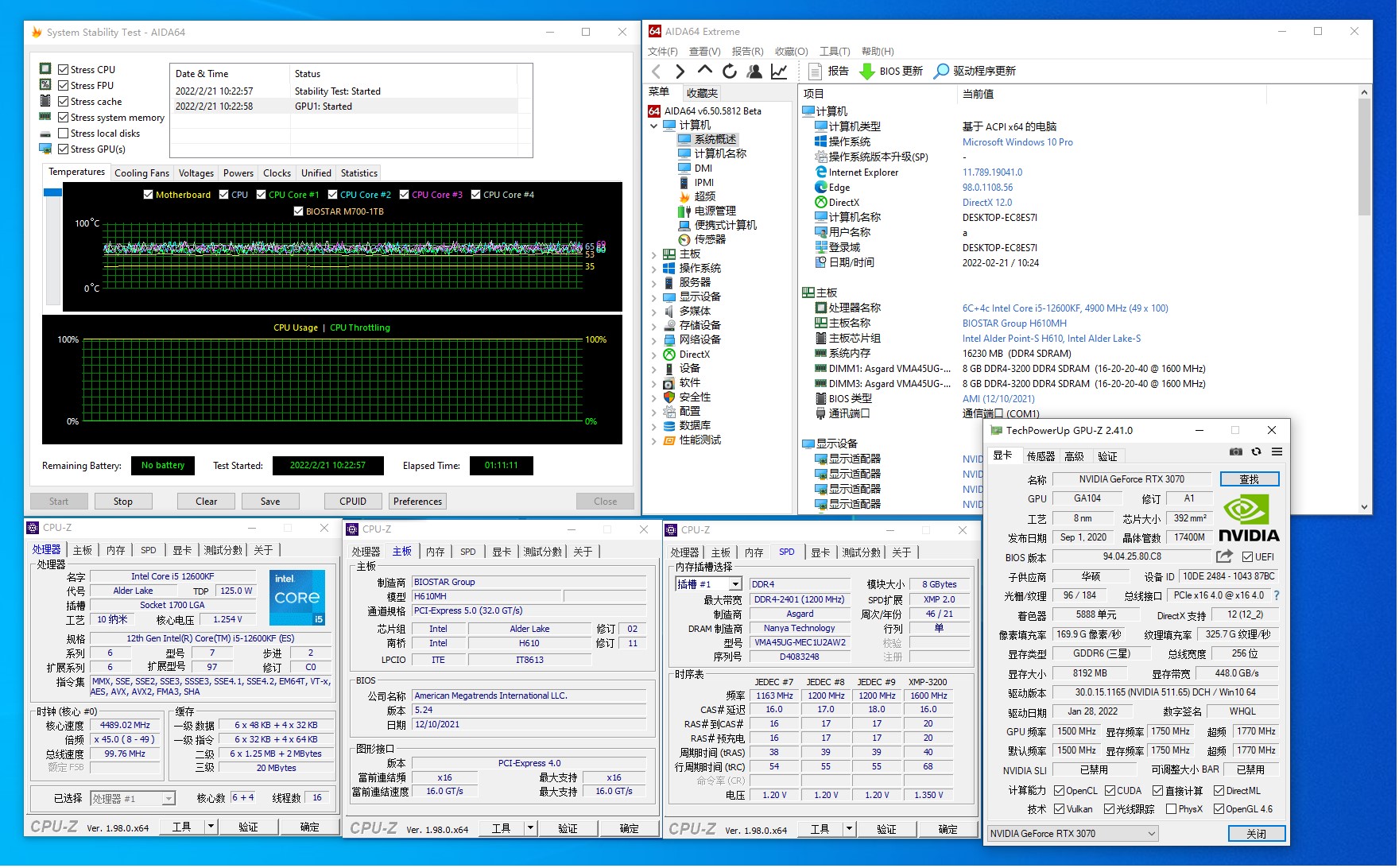The width and height of the screenshot is (1399, 868).
Task: Click 查找 lookup button in GPU-Z
Action: coord(1250,479)
